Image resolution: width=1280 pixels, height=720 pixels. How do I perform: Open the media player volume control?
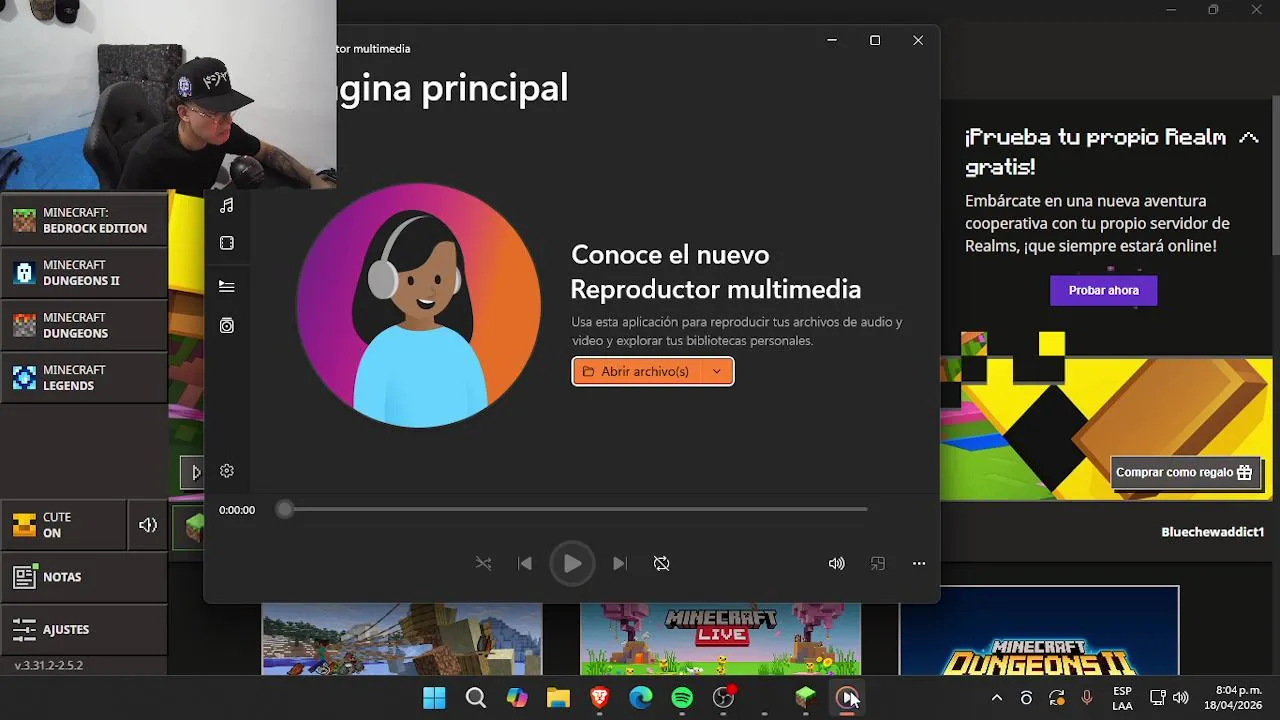pos(837,564)
